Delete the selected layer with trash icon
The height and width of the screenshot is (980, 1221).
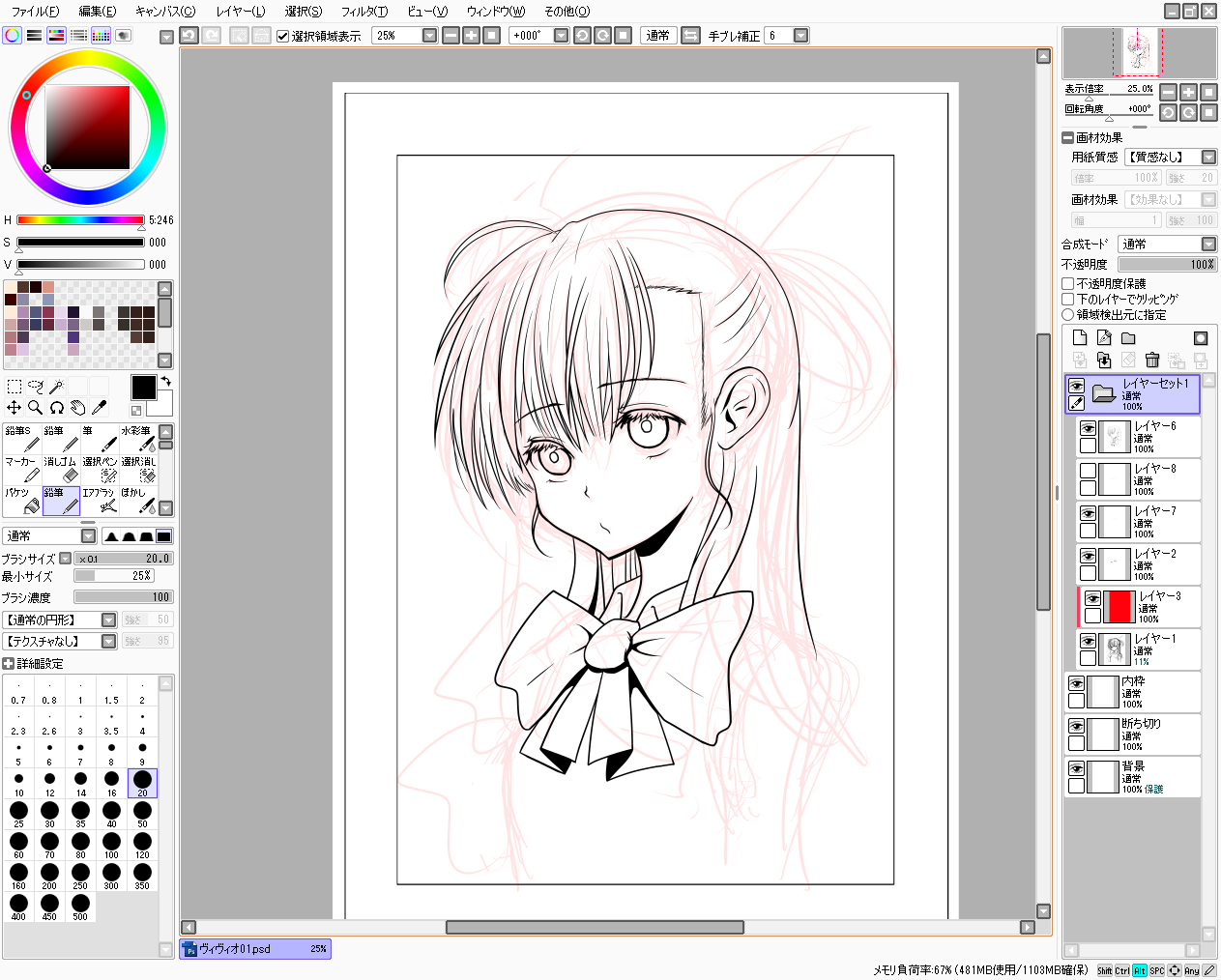(1152, 360)
